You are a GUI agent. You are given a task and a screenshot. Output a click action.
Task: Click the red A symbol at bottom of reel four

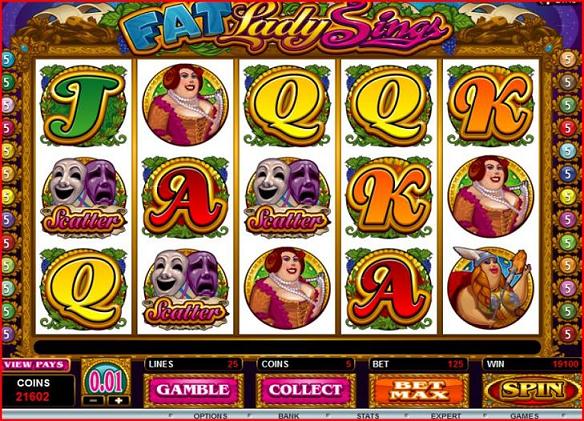point(388,289)
